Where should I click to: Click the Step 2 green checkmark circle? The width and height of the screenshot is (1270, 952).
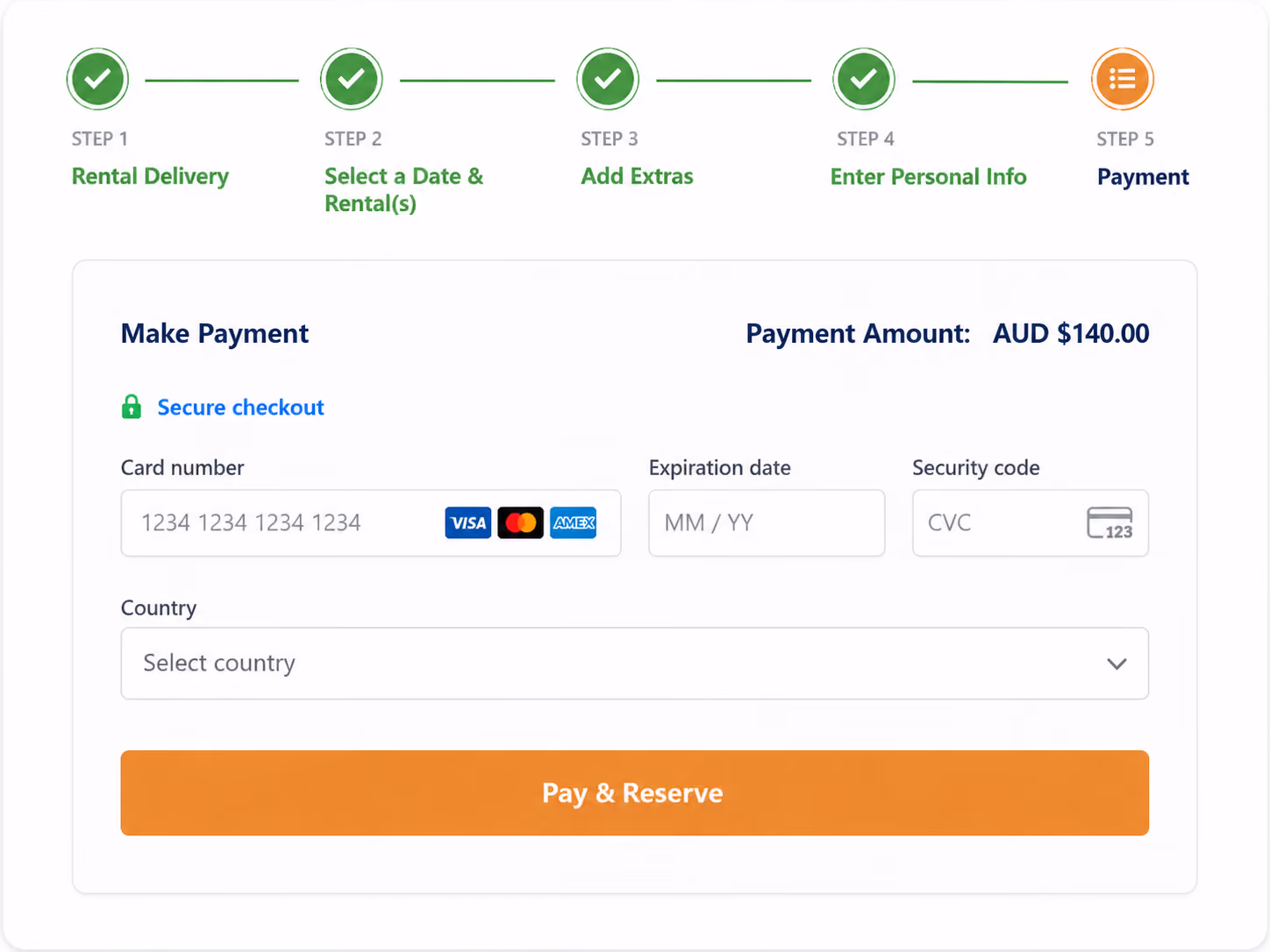352,79
